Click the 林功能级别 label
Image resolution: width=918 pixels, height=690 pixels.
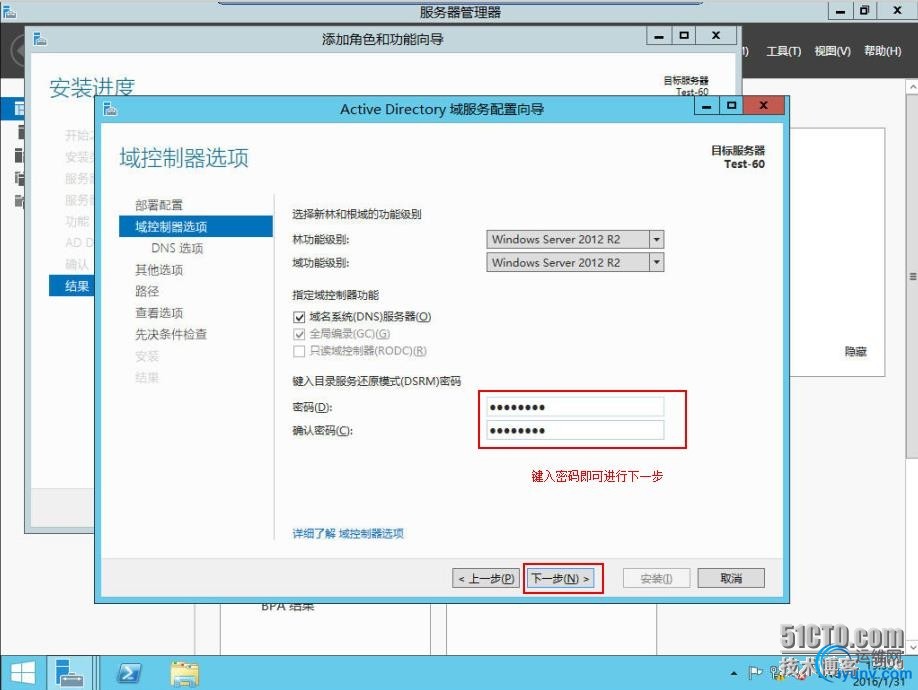point(321,239)
